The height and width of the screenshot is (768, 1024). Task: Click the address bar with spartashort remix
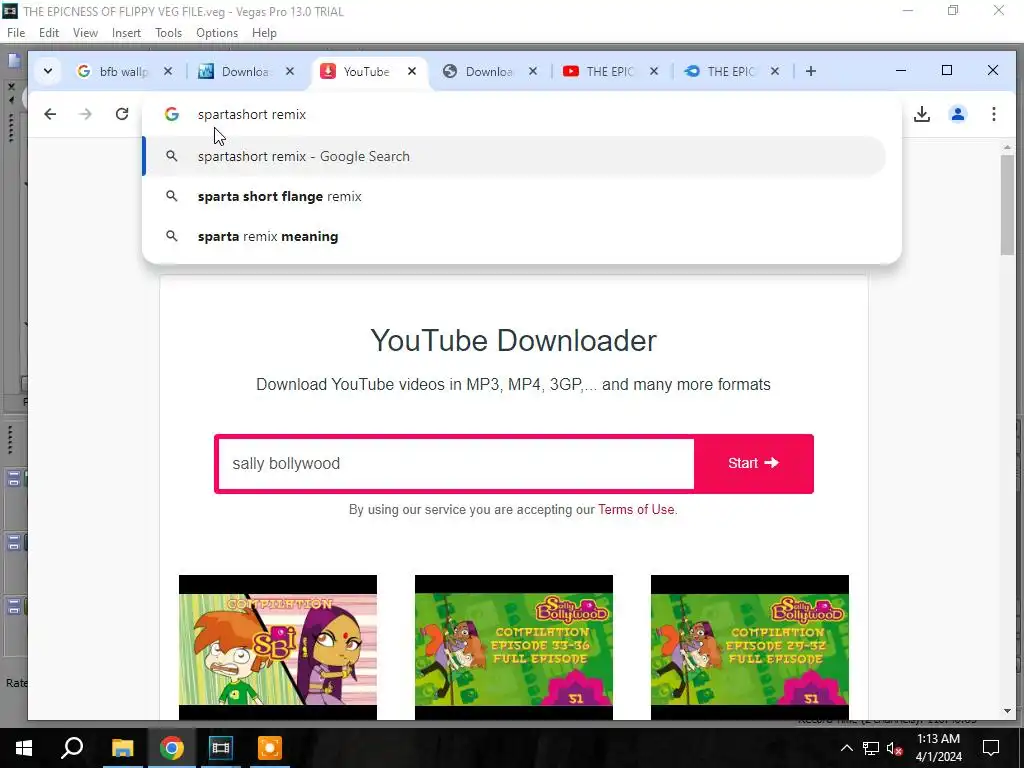[x=522, y=114]
